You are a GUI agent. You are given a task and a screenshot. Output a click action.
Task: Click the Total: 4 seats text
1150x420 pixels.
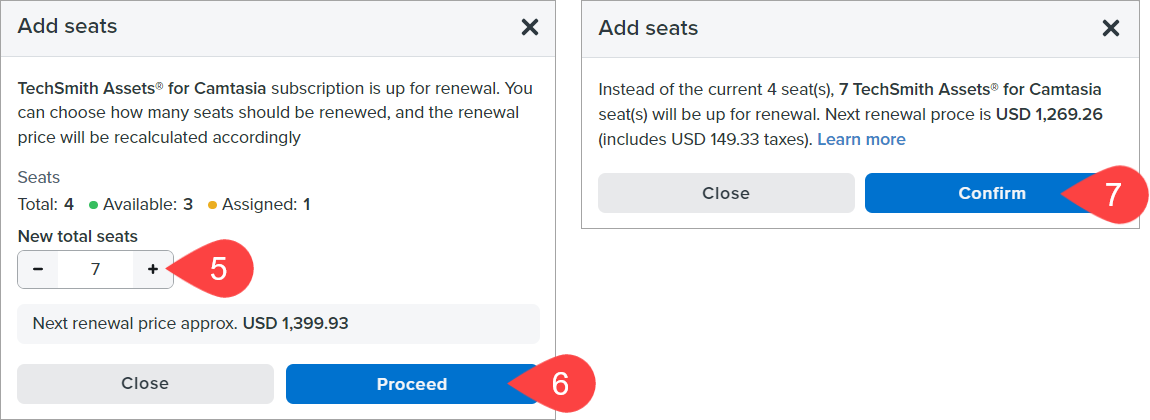[46, 205]
